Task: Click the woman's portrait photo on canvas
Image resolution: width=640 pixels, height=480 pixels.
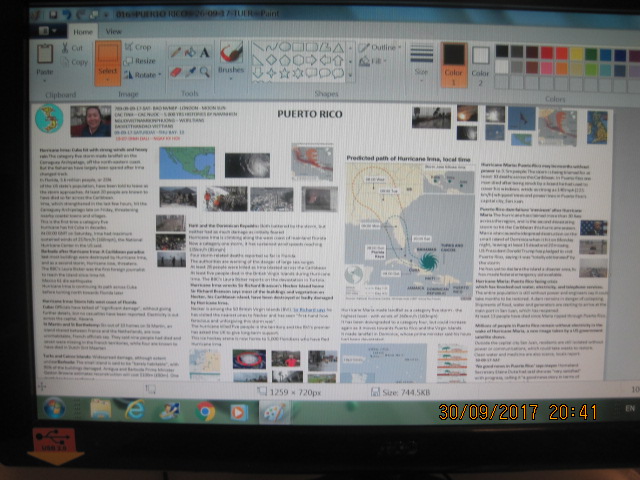Action: pos(91,121)
